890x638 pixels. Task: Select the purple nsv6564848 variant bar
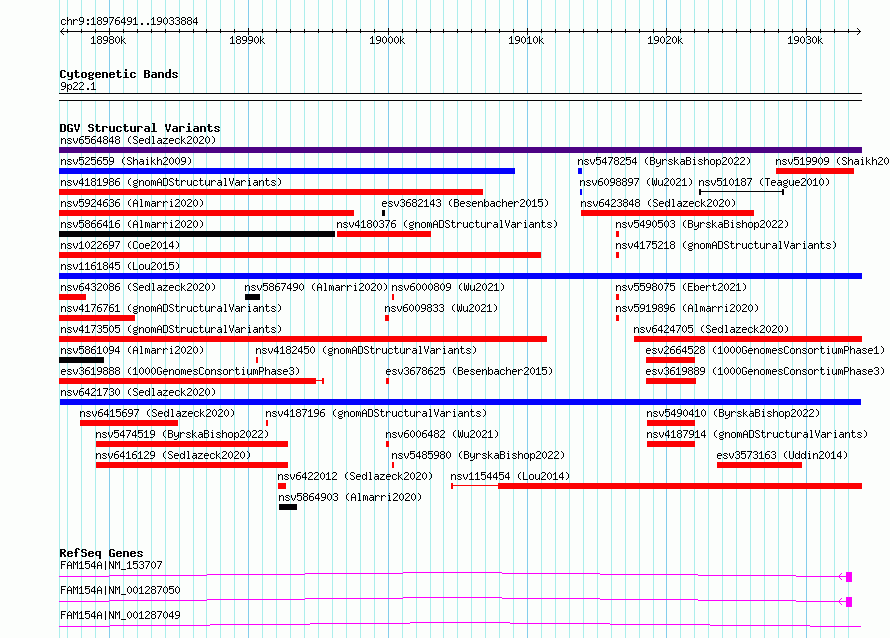tap(460, 150)
